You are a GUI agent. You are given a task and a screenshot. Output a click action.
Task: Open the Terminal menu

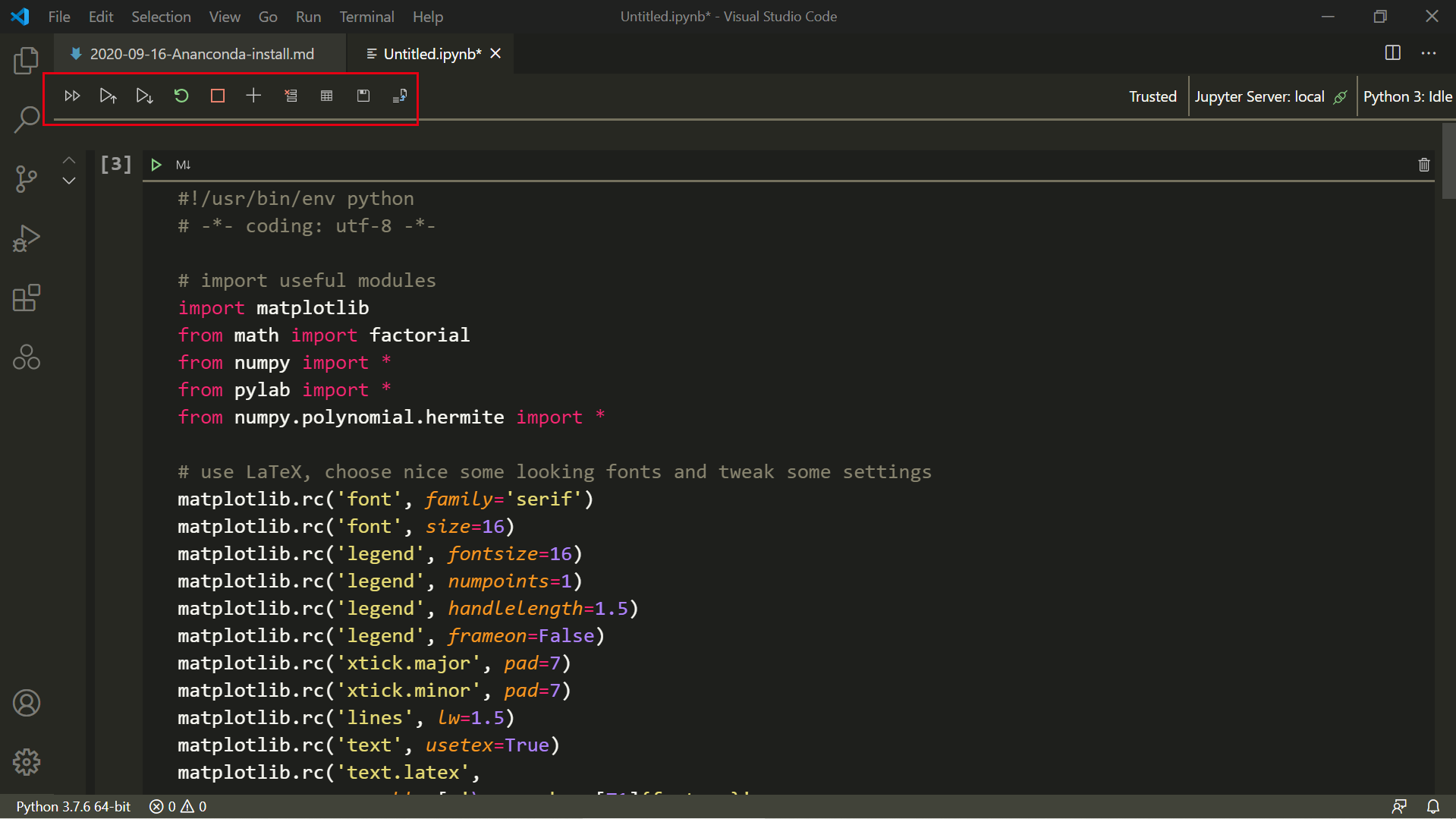366,17
